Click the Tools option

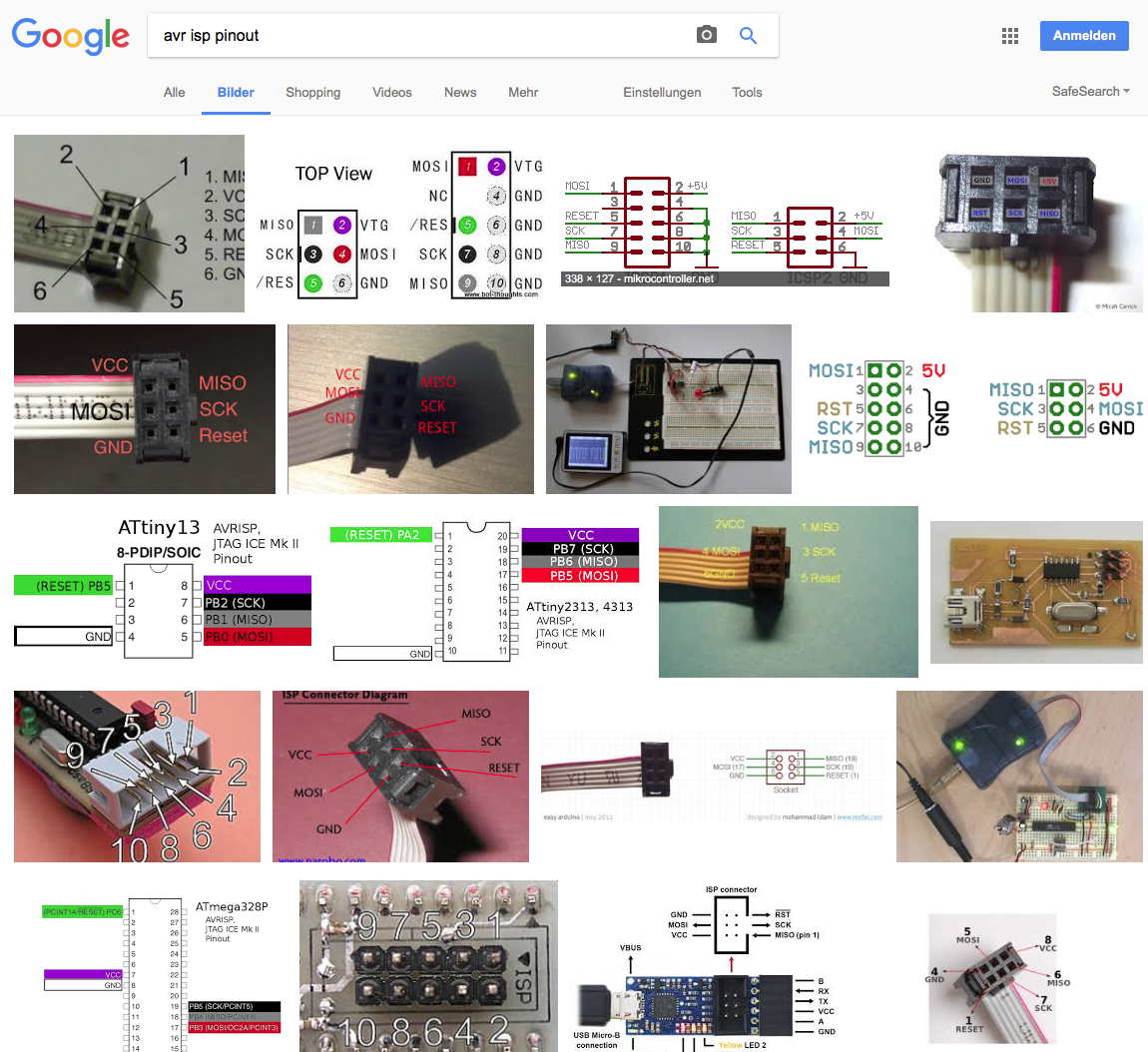click(x=747, y=92)
